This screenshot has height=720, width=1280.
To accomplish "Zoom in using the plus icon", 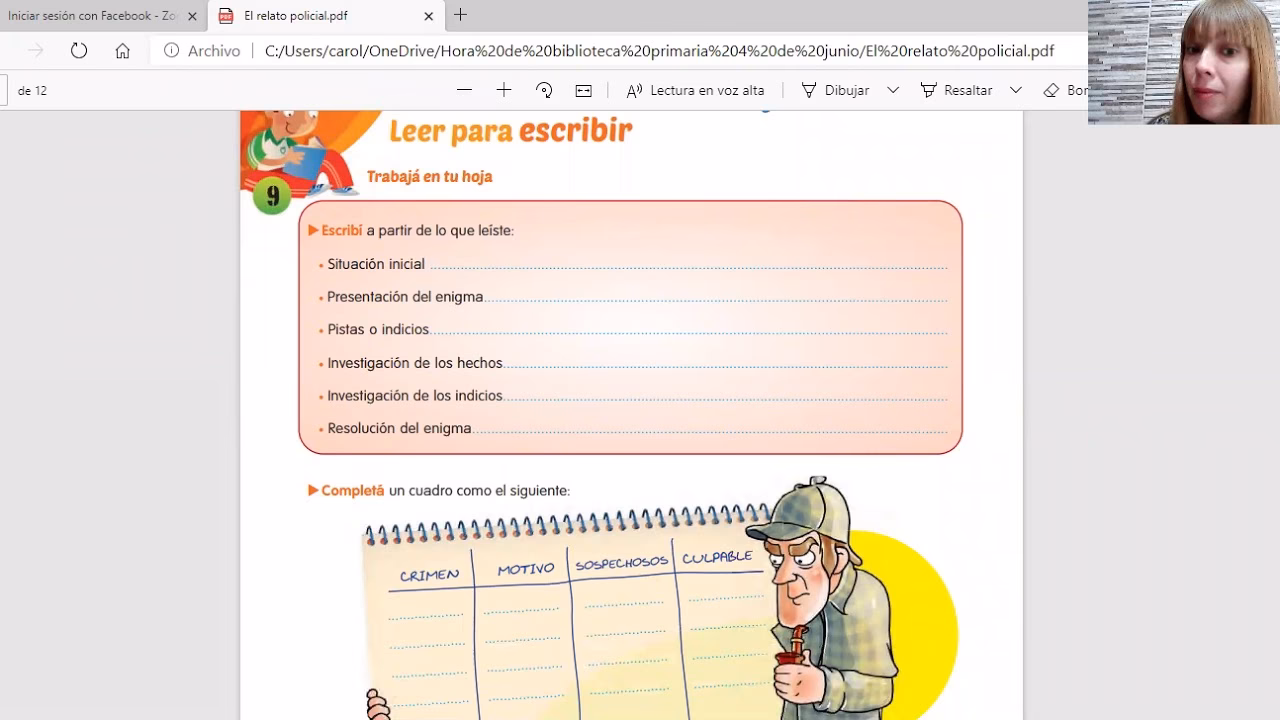I will pos(503,90).
